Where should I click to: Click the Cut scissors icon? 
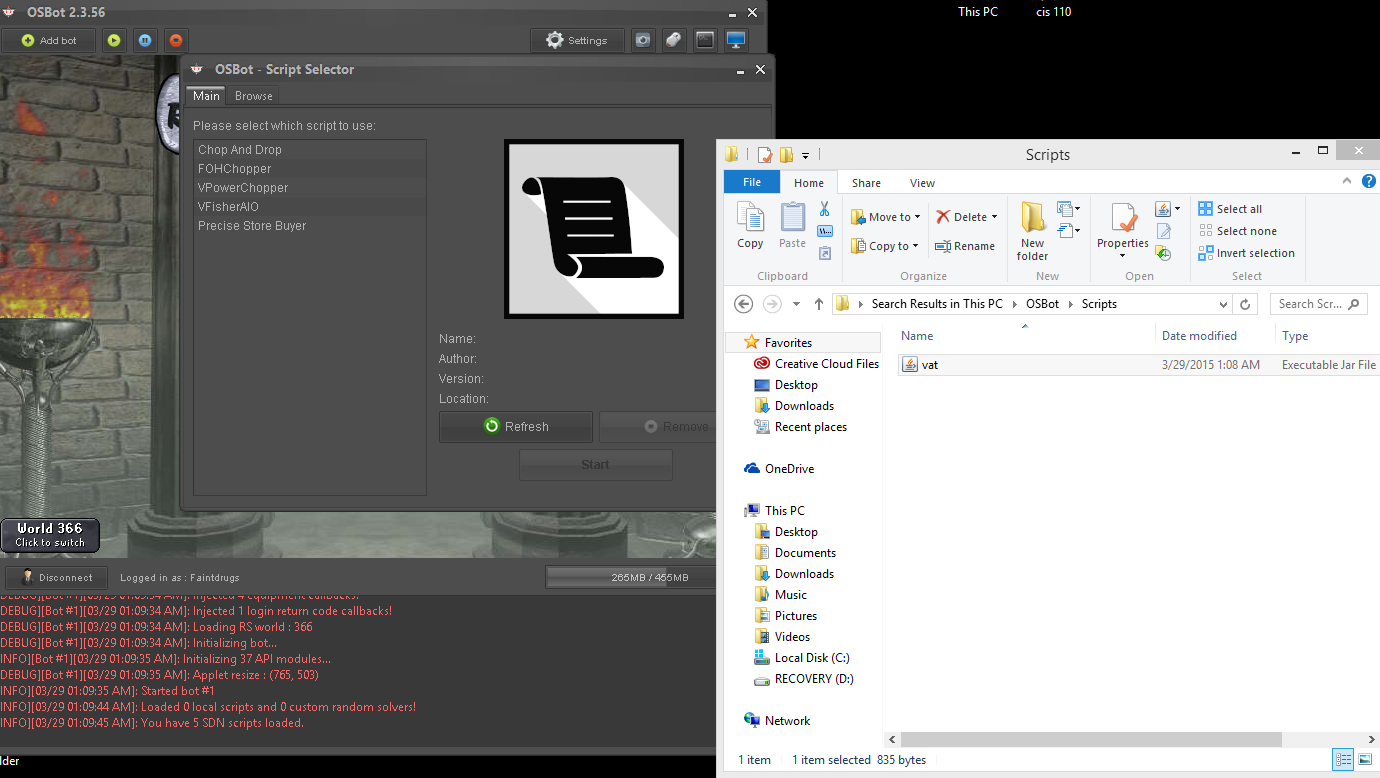[x=825, y=209]
